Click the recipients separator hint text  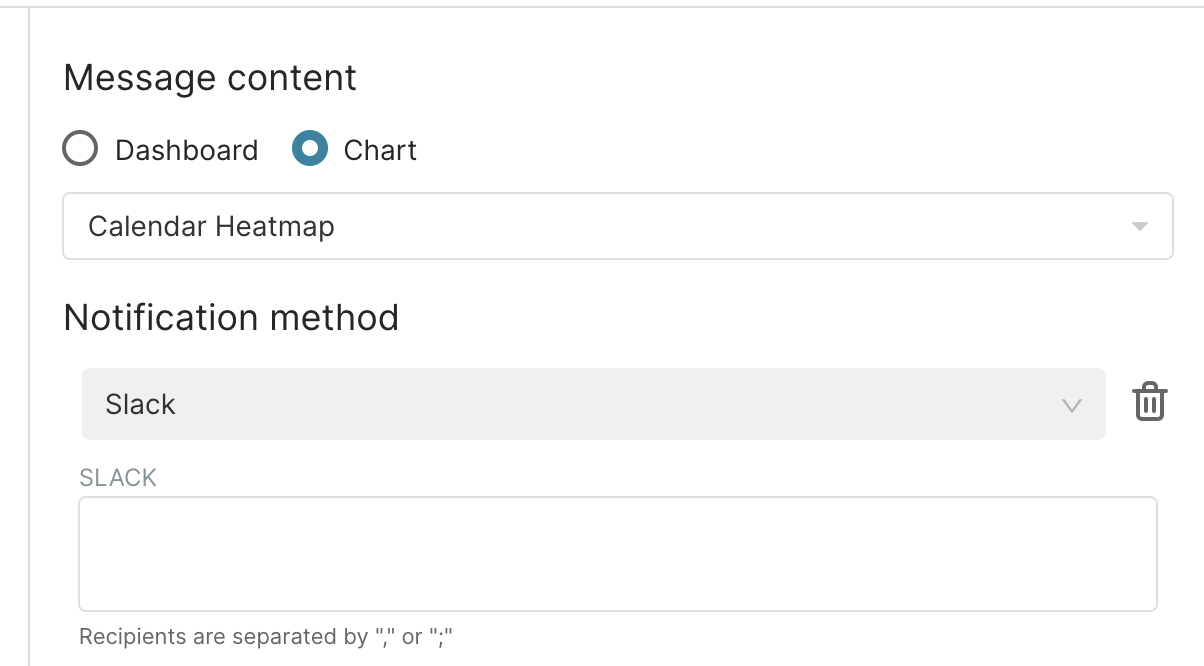coord(273,637)
